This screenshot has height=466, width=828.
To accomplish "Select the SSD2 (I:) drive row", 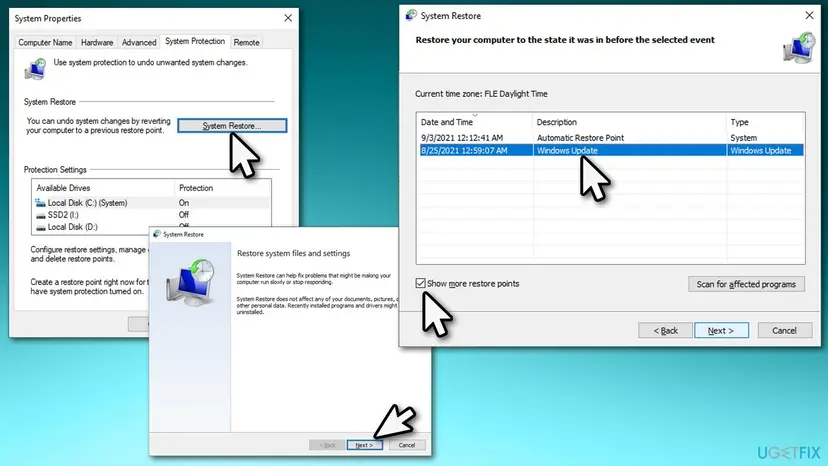I will 151,215.
